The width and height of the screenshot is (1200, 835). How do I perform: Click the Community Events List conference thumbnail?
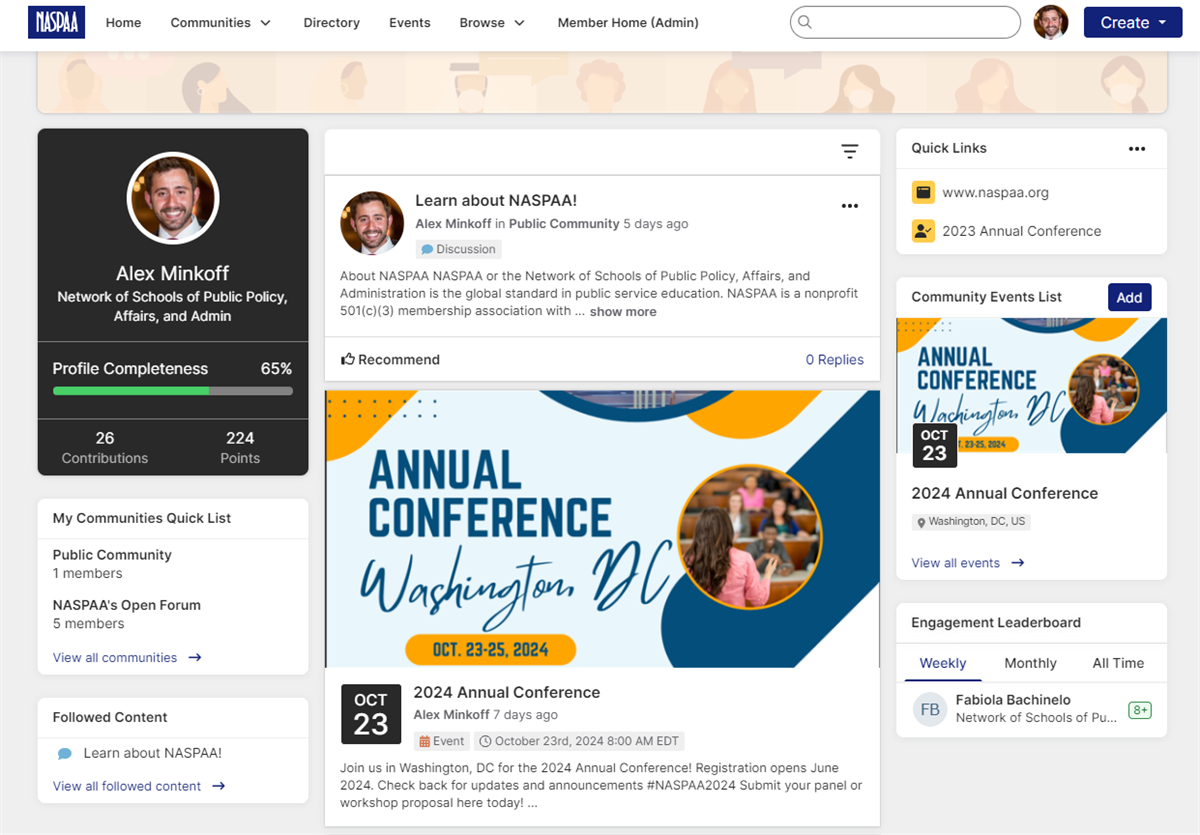pos(1031,385)
